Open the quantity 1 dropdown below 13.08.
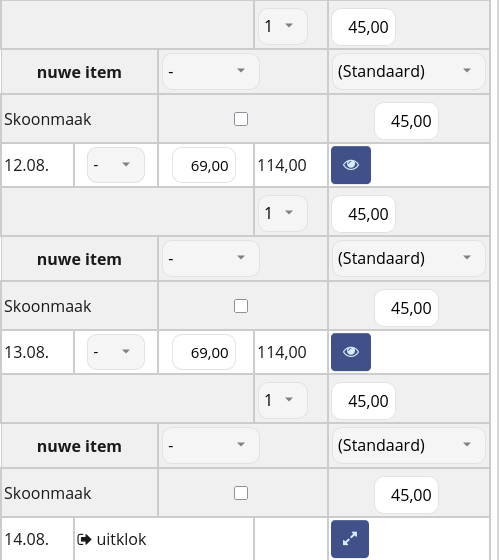The image size is (499, 560). pyautogui.click(x=283, y=400)
